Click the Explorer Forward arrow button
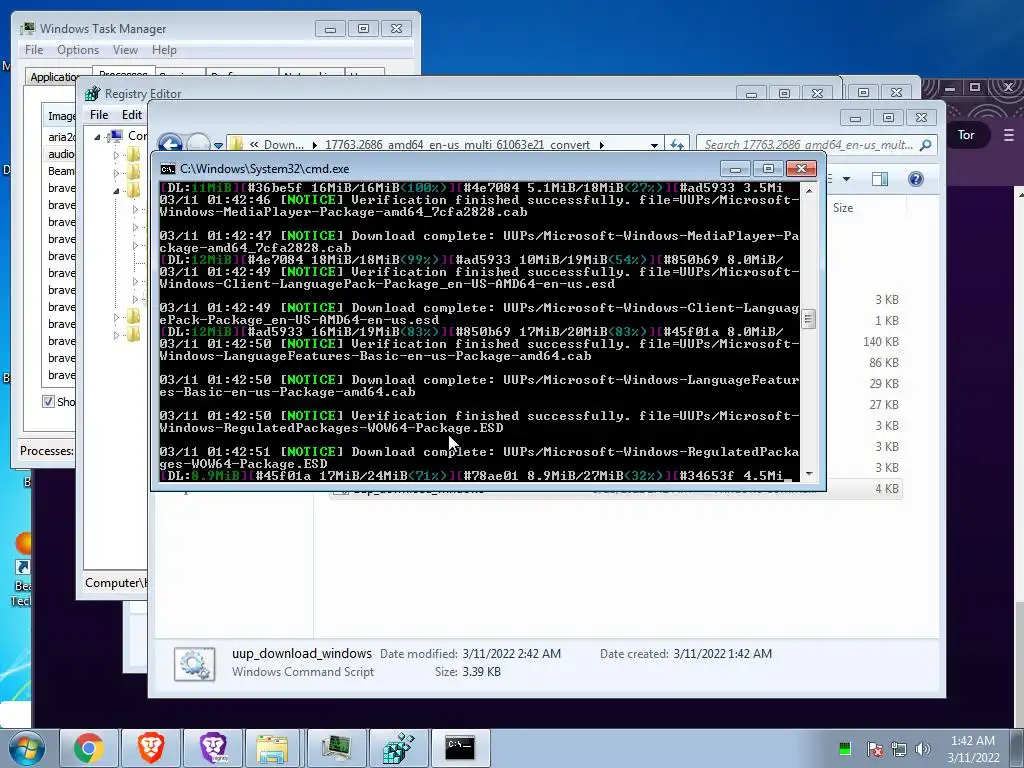 click(x=198, y=144)
